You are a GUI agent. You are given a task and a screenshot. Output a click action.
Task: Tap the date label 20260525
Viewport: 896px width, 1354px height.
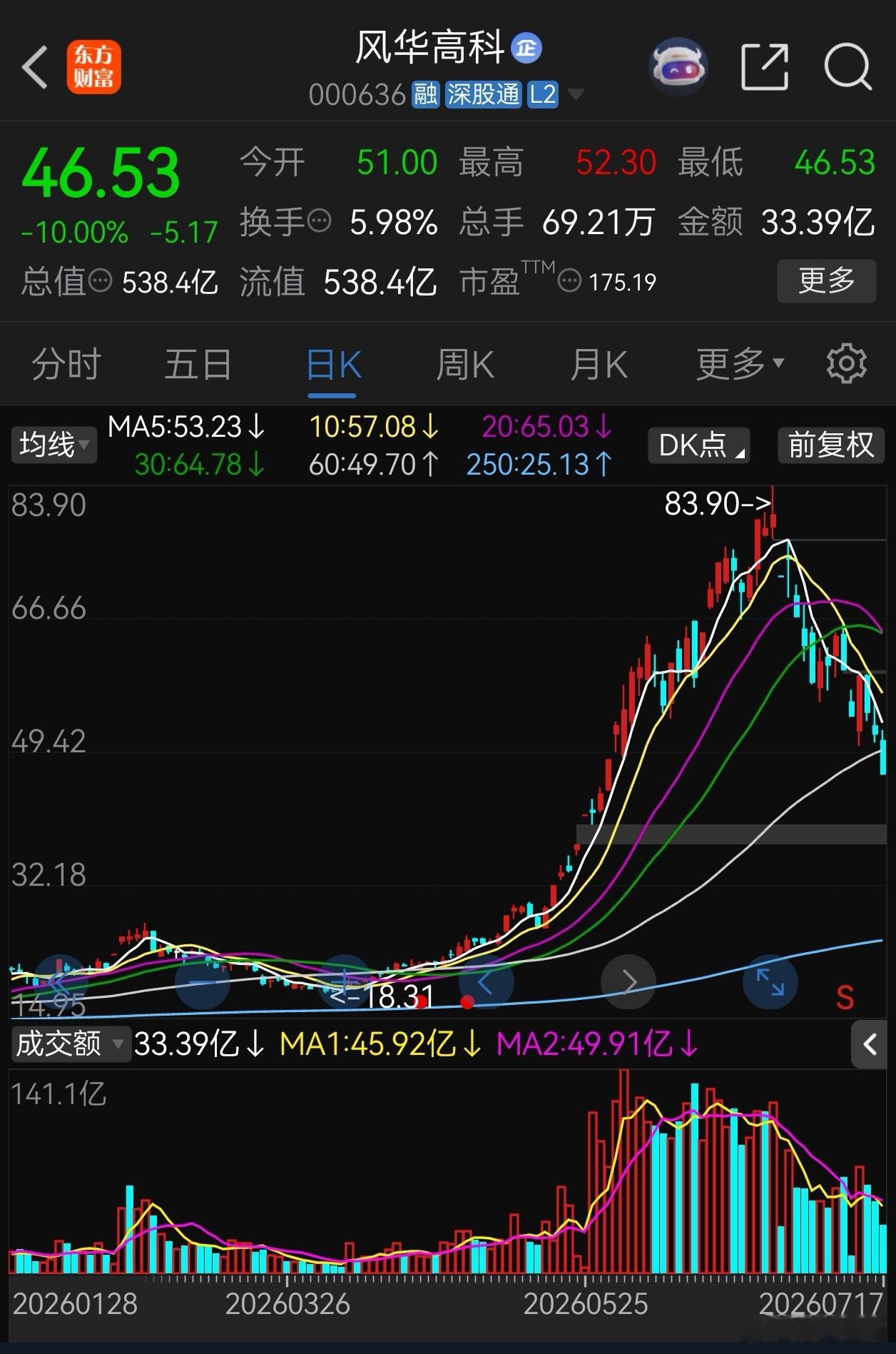coord(586,1304)
